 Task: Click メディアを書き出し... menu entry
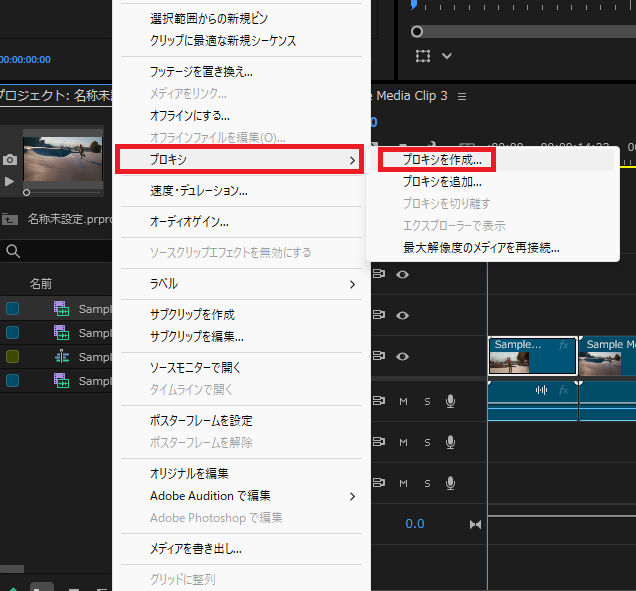[x=196, y=549]
